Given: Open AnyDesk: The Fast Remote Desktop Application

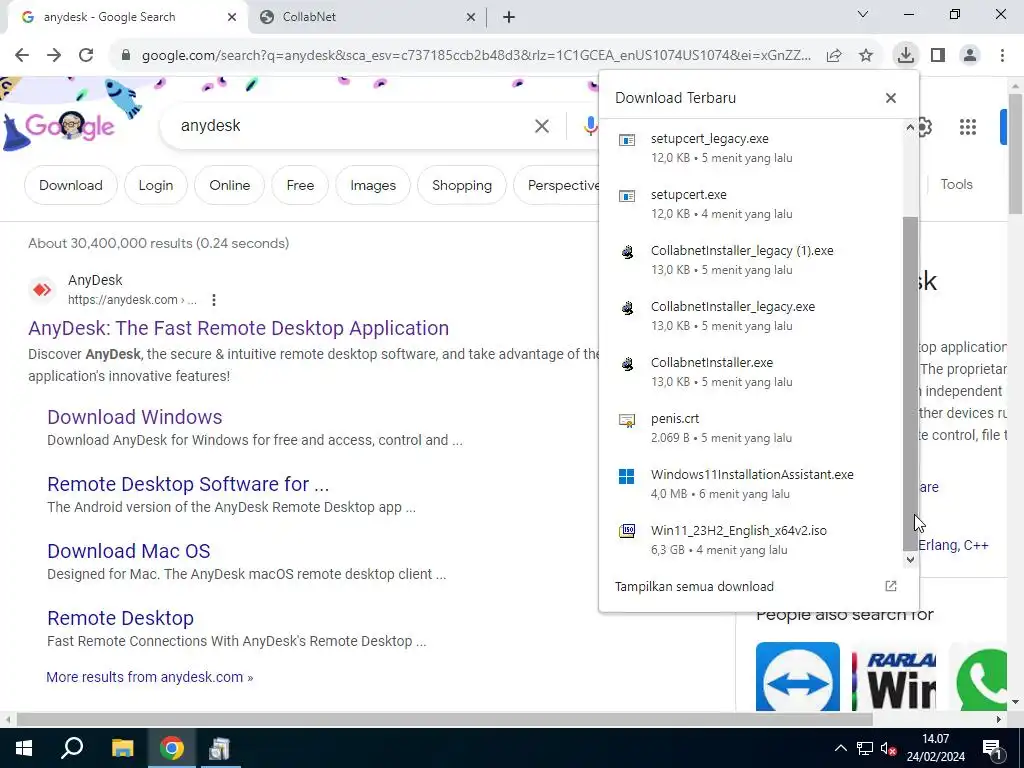Looking at the screenshot, I should coord(238,328).
